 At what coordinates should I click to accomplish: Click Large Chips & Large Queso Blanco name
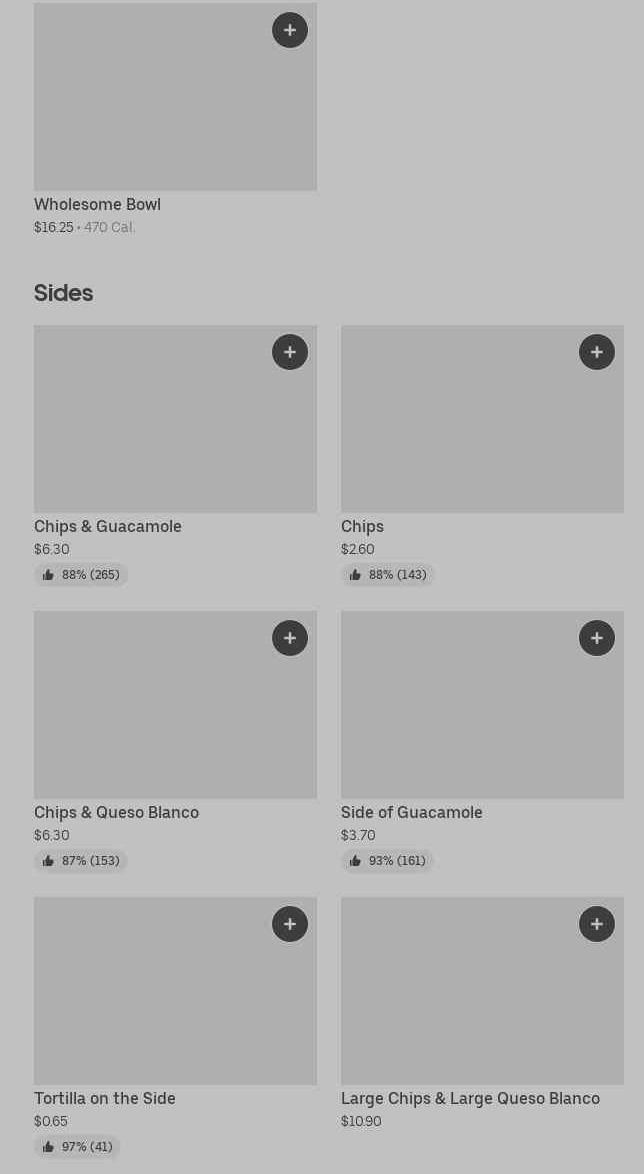470,1098
